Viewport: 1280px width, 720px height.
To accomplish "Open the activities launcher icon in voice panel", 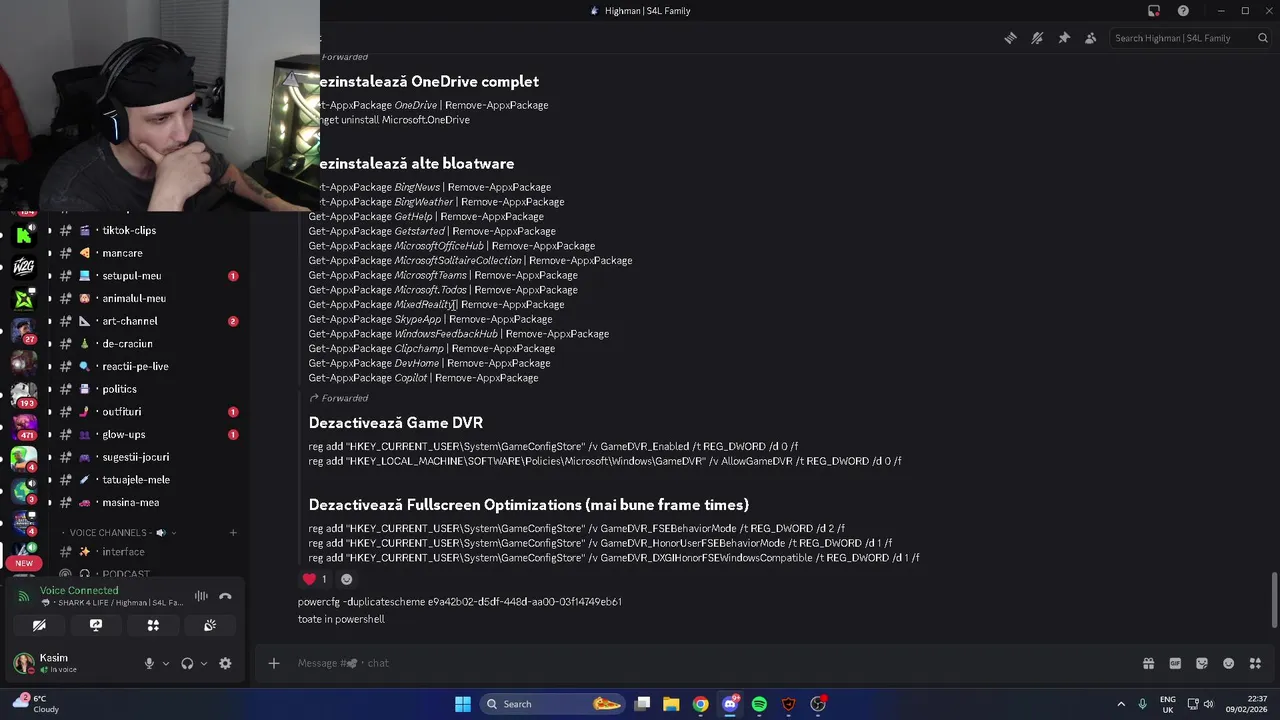I will pyautogui.click(x=153, y=625).
